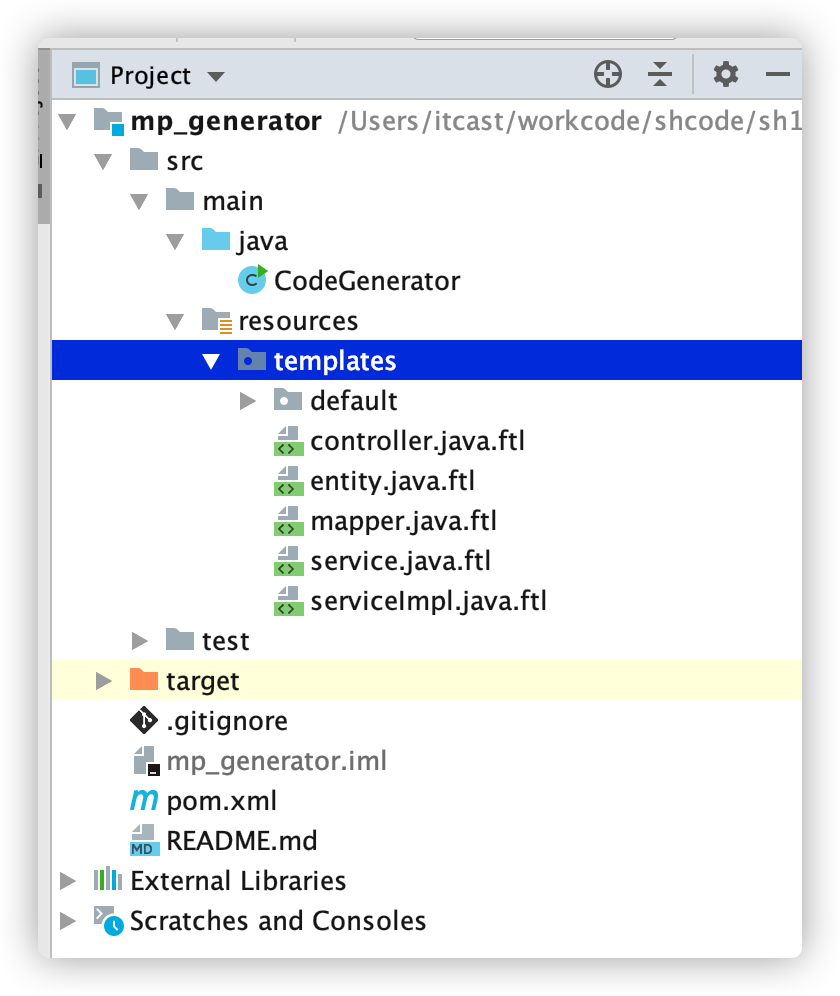Expand the test folder
Image resolution: width=840 pixels, height=996 pixels.
[140, 641]
